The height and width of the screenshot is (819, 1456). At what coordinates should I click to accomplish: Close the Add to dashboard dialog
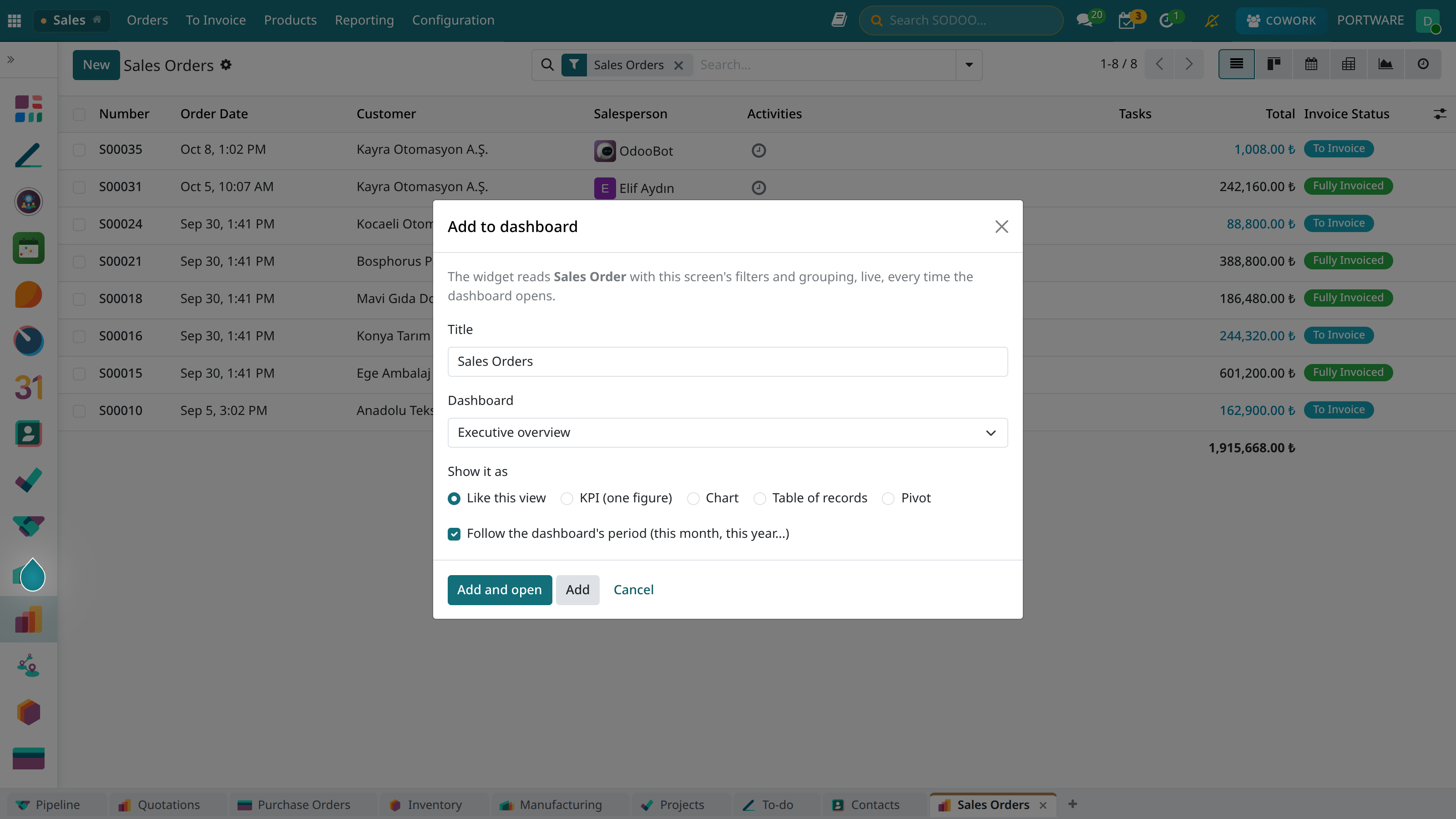pos(1001,227)
